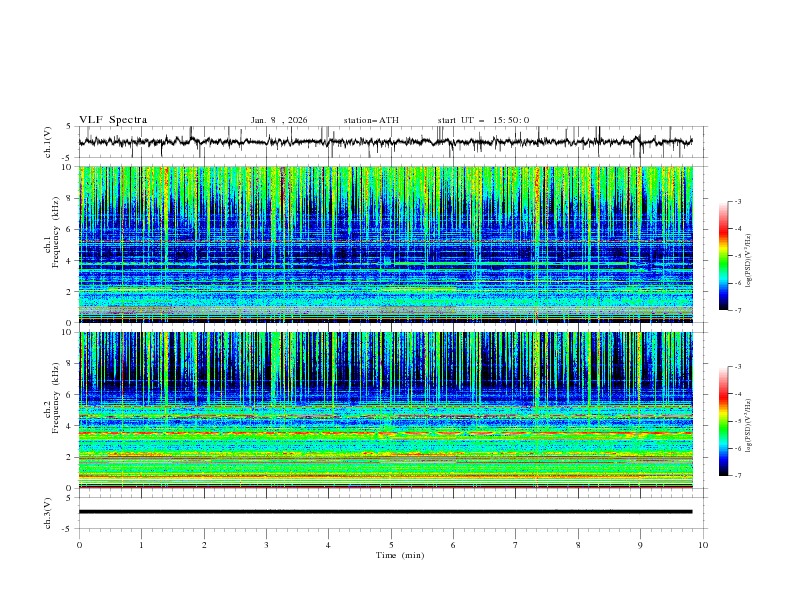Click the upper colorbar's log(PSD) label
The image size is (792, 612).
pyautogui.click(x=748, y=261)
